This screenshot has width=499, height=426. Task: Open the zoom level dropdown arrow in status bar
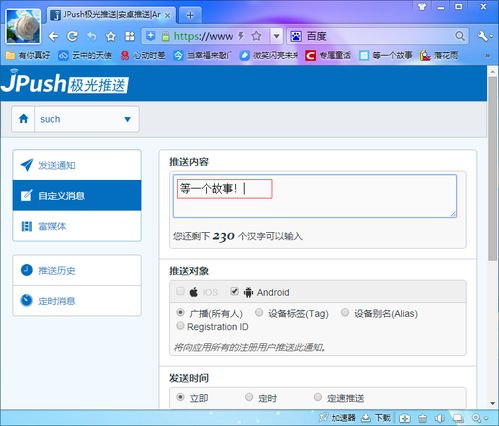click(x=486, y=418)
